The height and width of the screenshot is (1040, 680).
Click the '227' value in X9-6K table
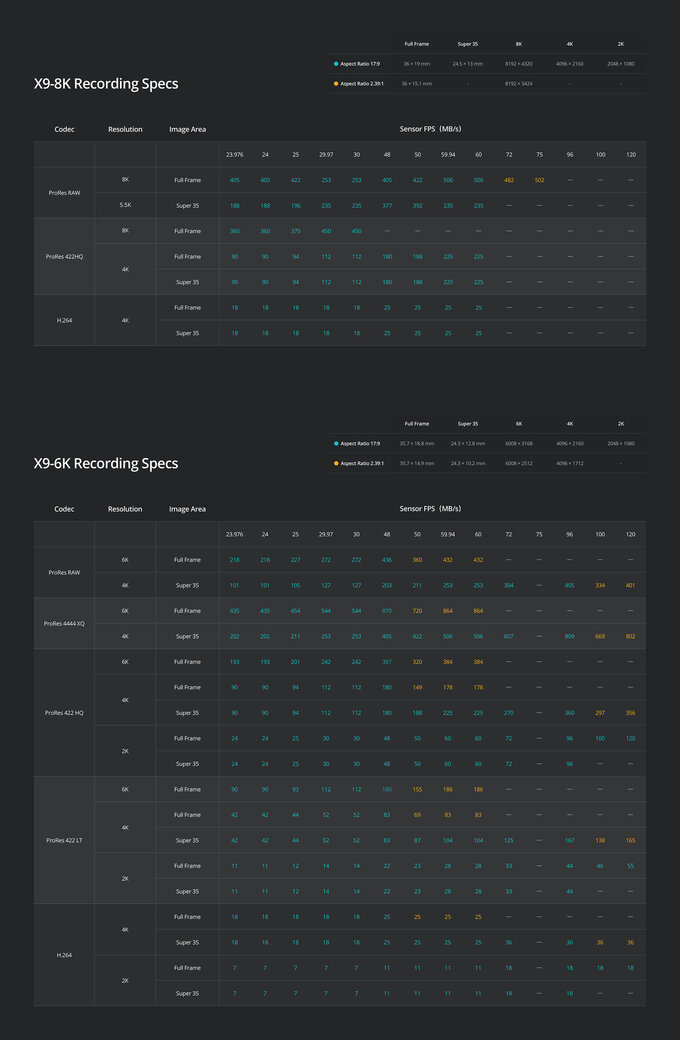click(x=296, y=560)
